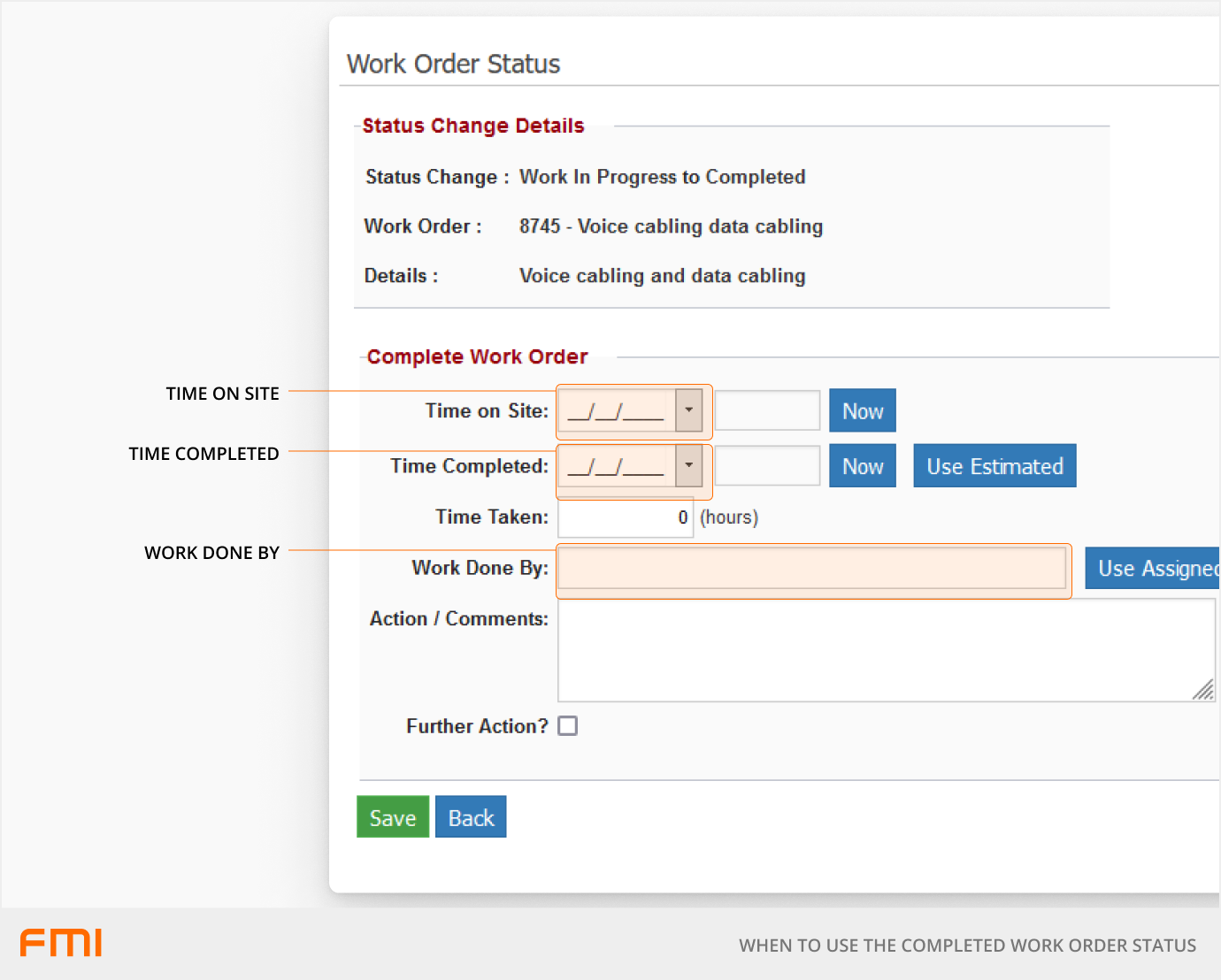The height and width of the screenshot is (980, 1221).
Task: Grab the comments box resize handle
Action: [1203, 690]
